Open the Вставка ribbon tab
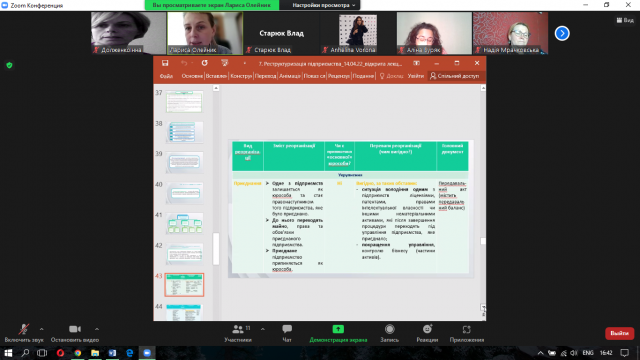Screen dimensions: 640x360 click(216, 76)
